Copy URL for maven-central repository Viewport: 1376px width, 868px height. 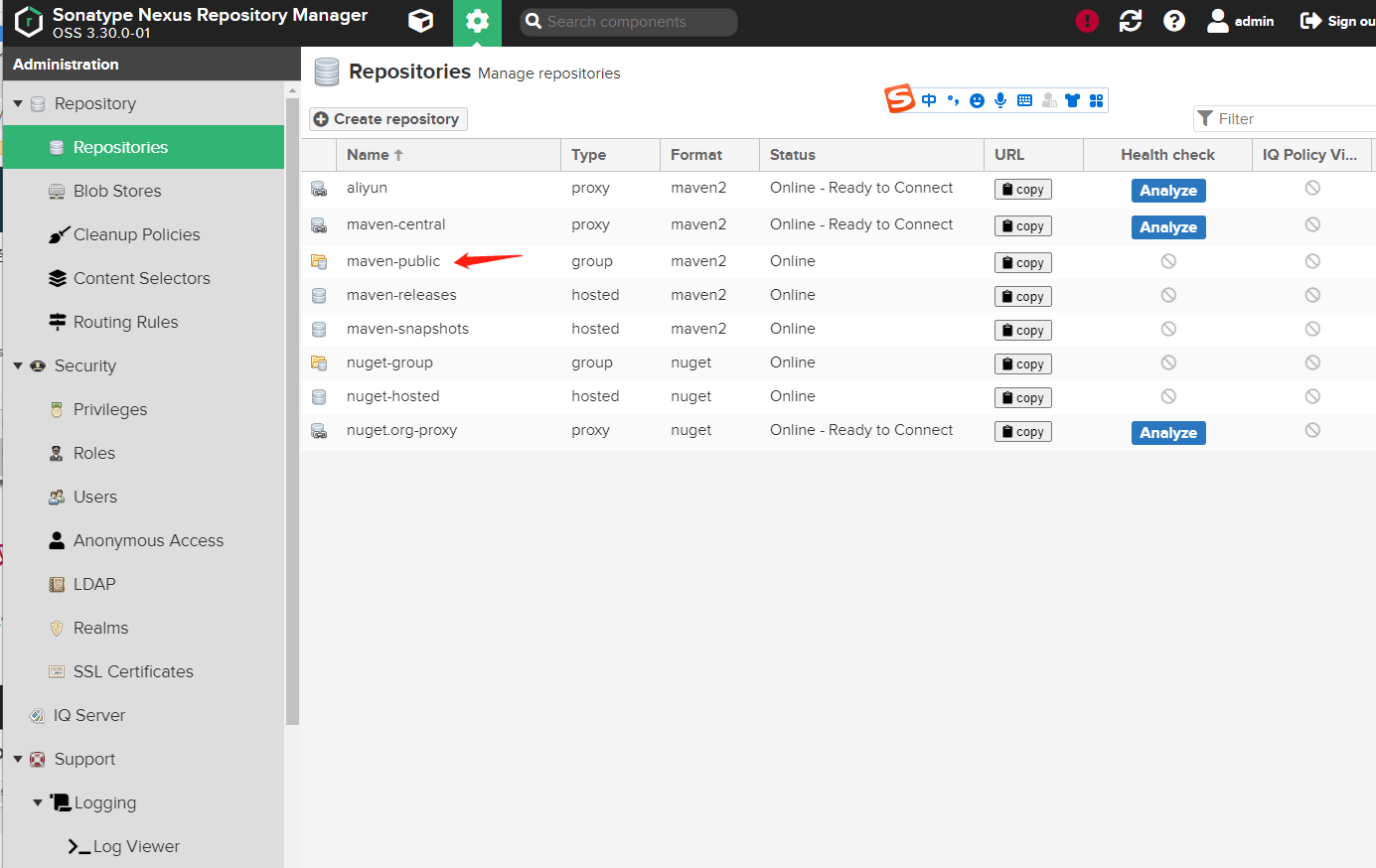pos(1022,226)
